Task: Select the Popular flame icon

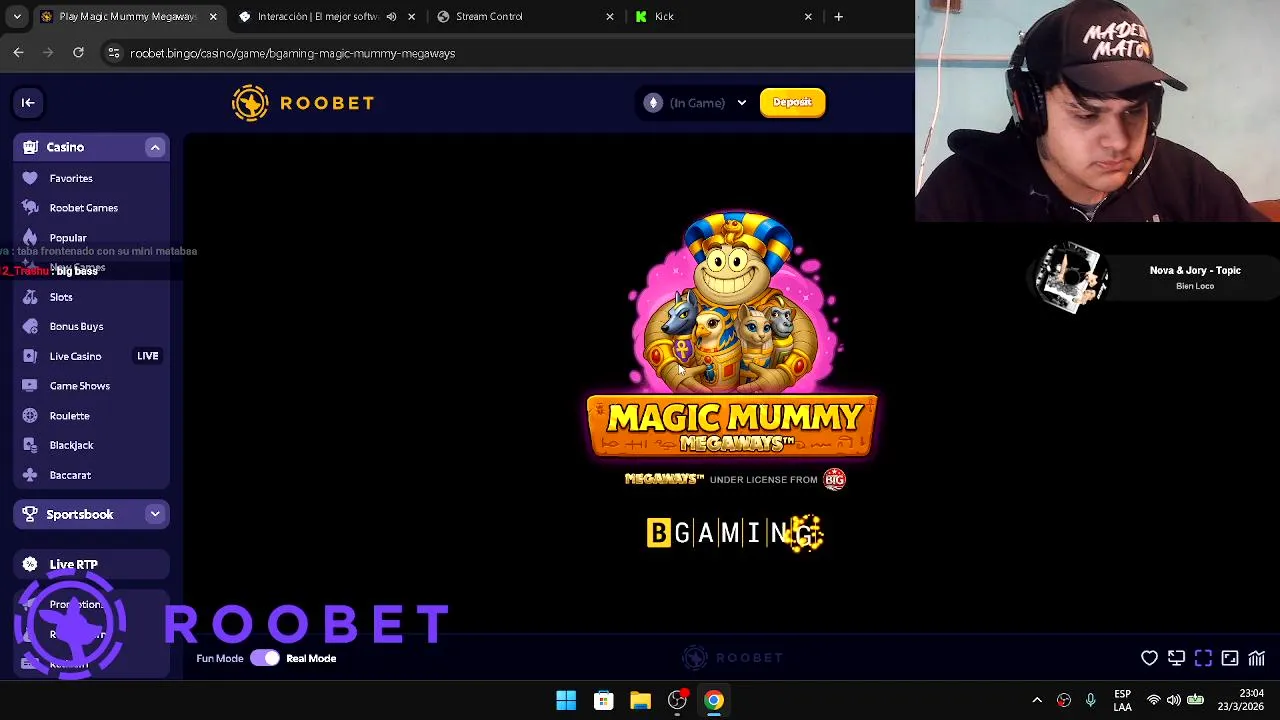Action: [30, 238]
